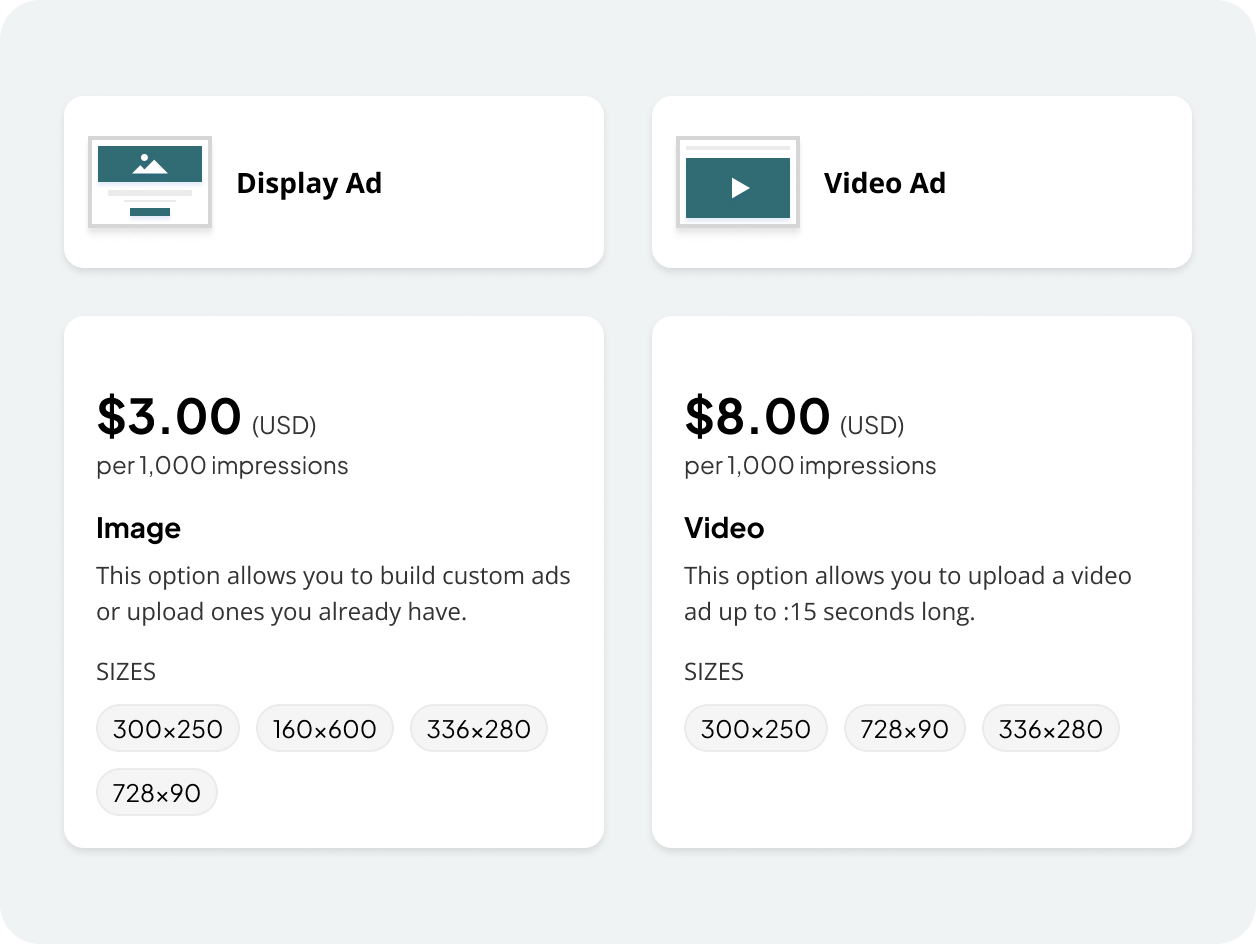Screen dimensions: 1256x944
Task: Pick the 336×280 size under Image
Action: [478, 729]
